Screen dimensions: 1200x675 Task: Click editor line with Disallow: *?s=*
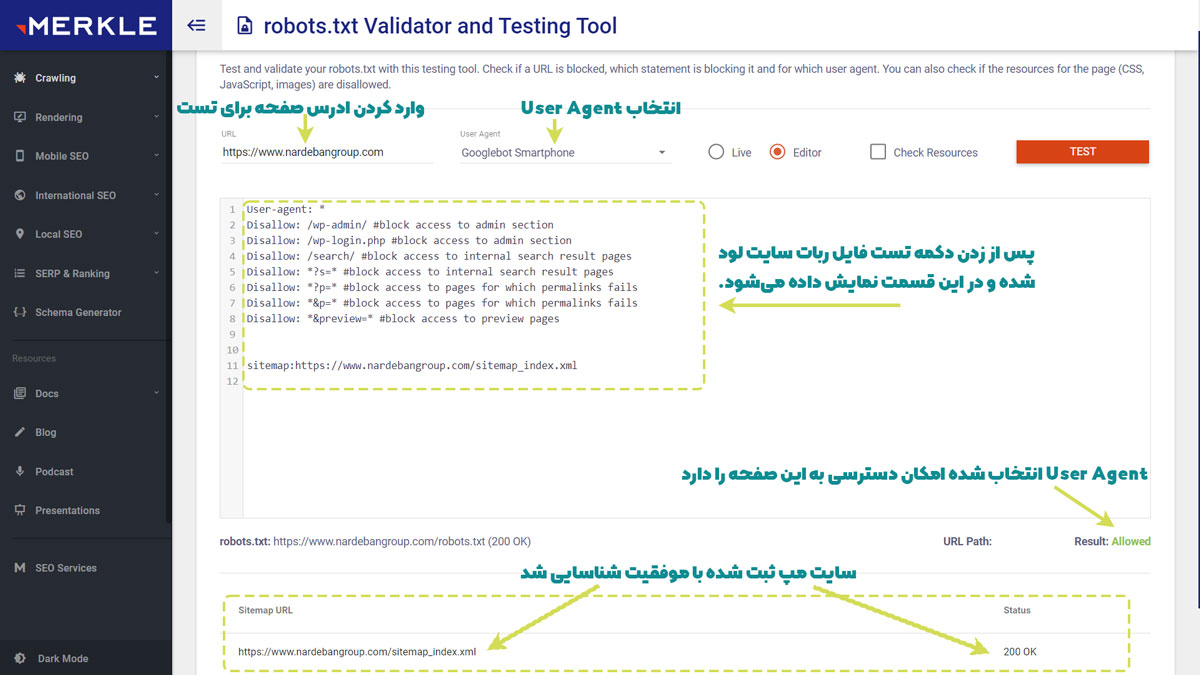pyautogui.click(x=430, y=272)
